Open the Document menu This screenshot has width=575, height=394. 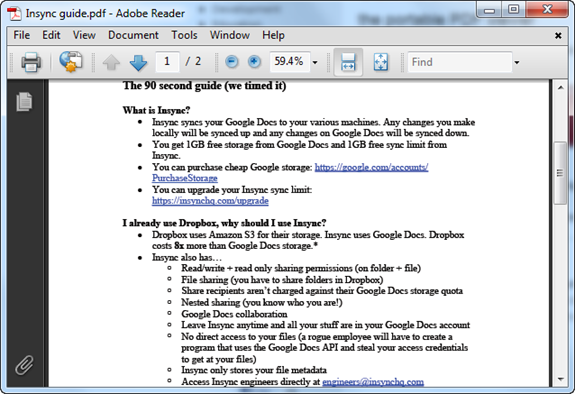(133, 35)
